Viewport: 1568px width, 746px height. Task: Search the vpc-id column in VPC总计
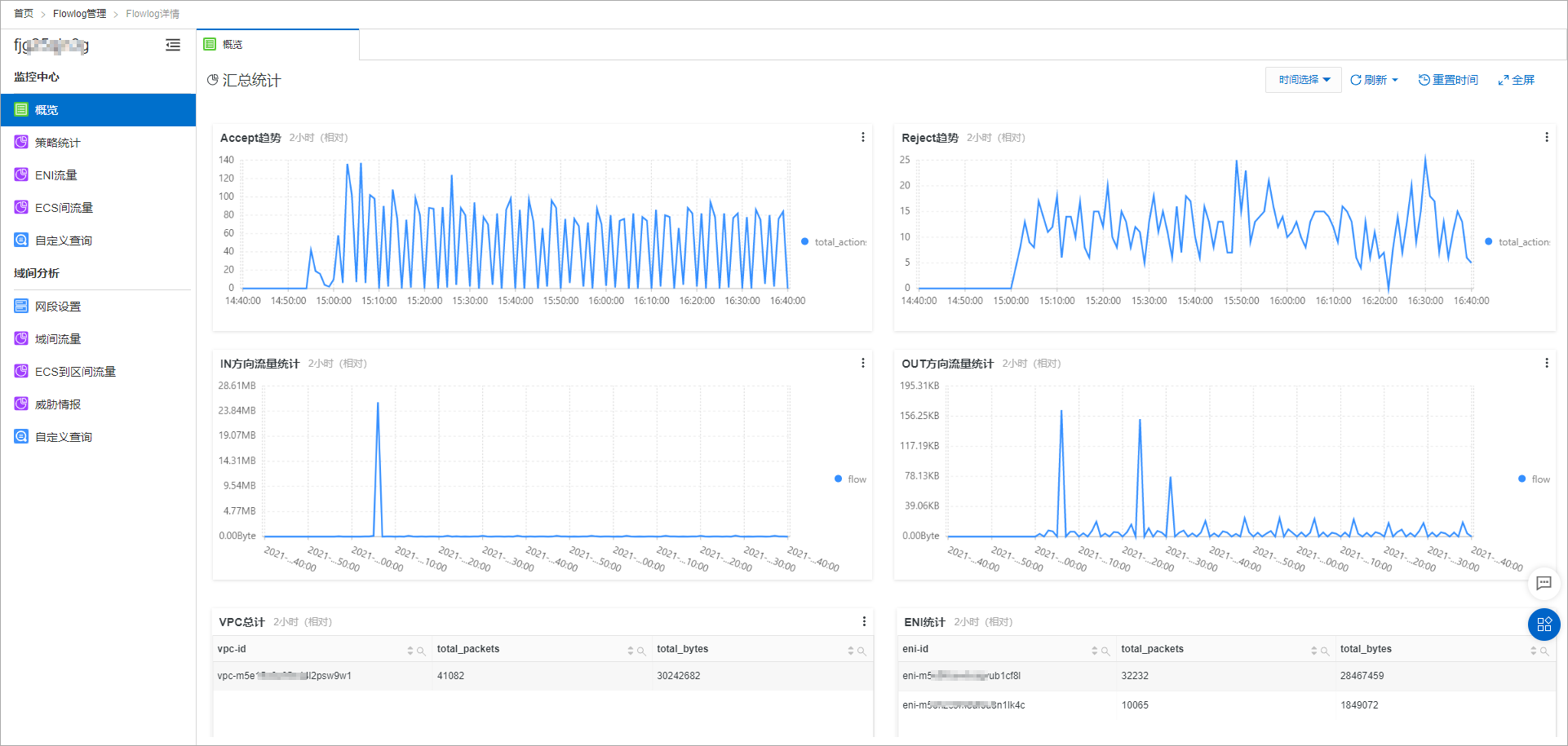(421, 651)
